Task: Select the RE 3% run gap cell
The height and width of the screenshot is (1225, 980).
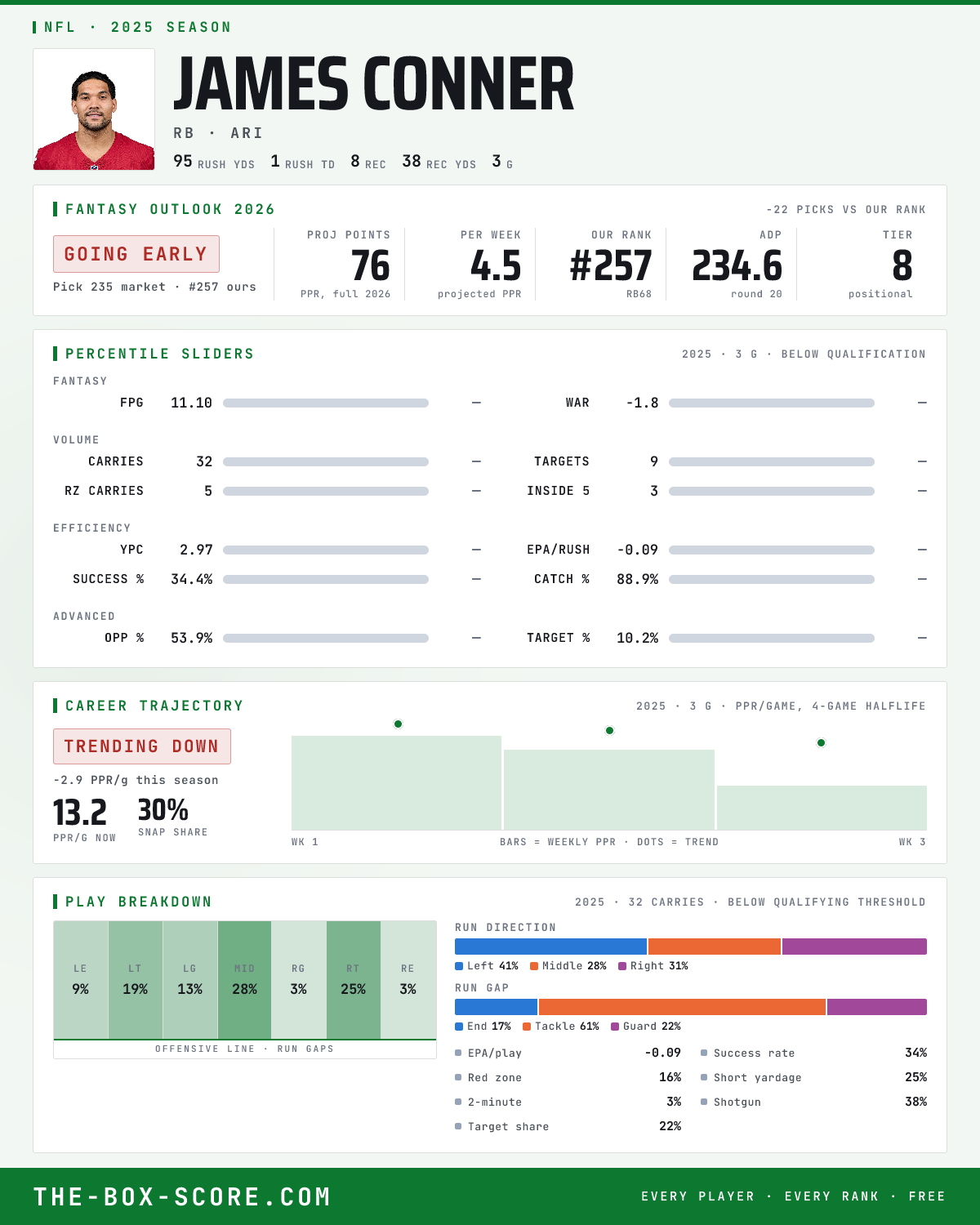Action: pyautogui.click(x=408, y=980)
